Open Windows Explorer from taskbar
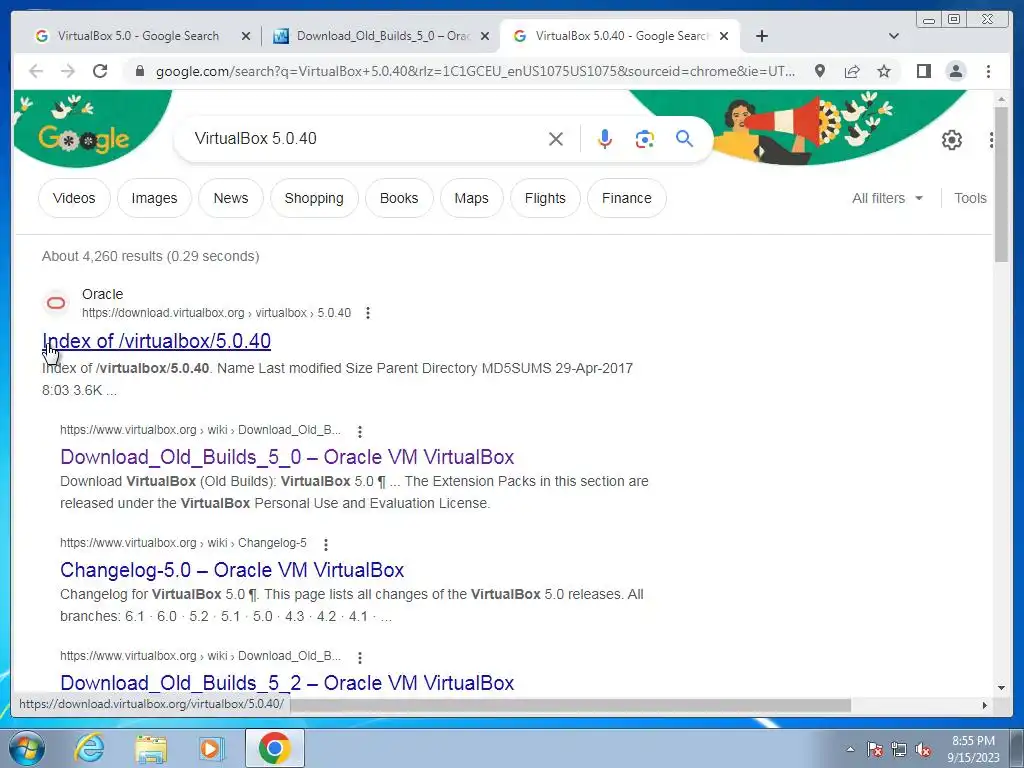Screen dimensions: 1024x768 (x=151, y=748)
